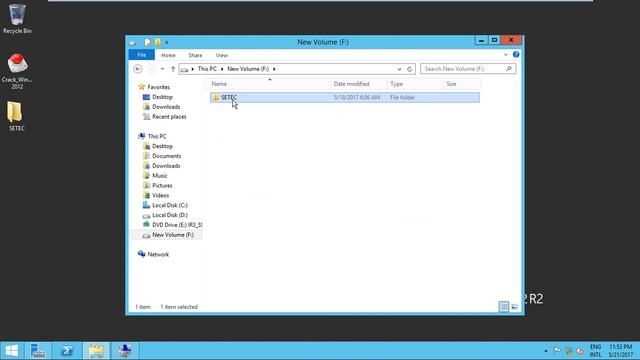This screenshot has width=640, height=360.
Task: Open Videos in the navigation pane
Action: tap(160, 195)
